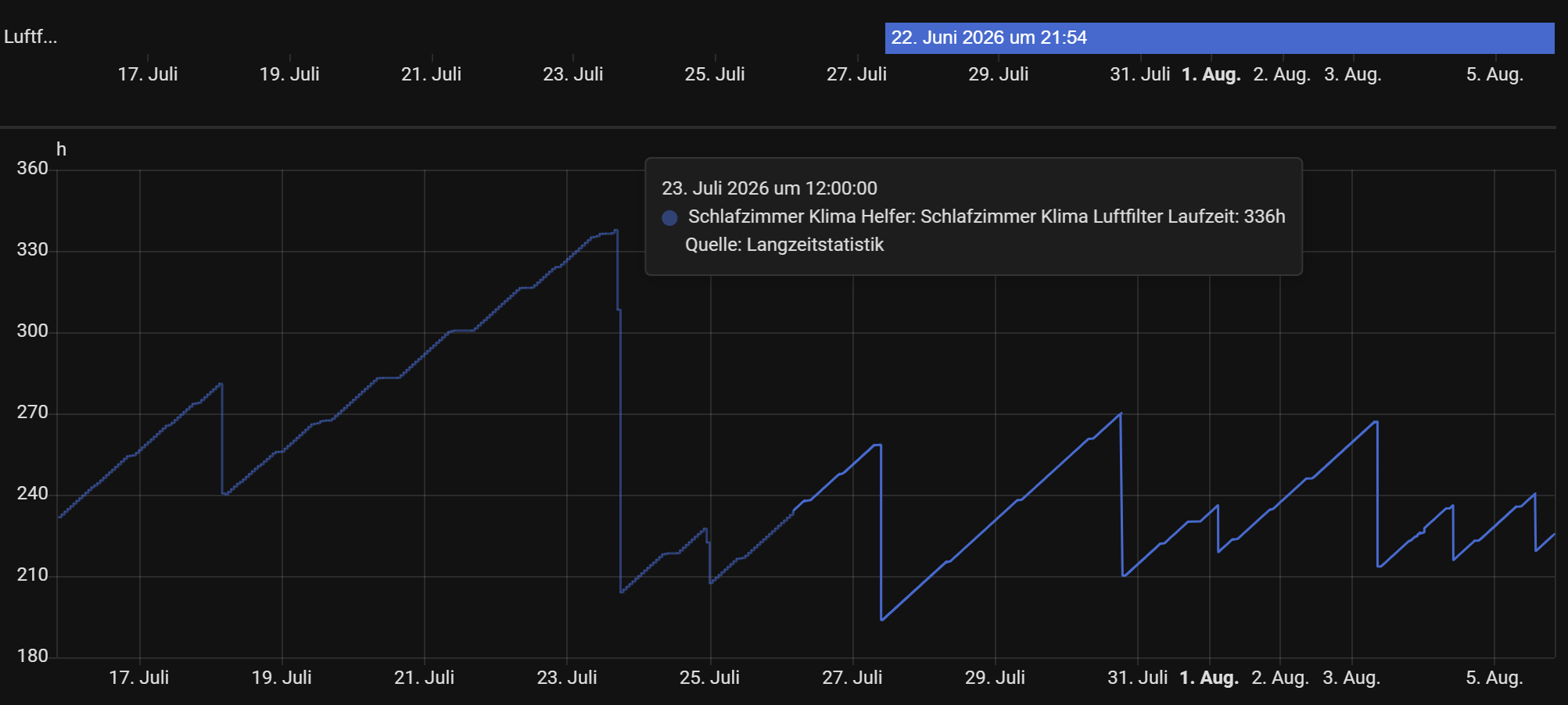Click the tooltip heading 23. Juli 2026 um 12:00:00

point(770,188)
